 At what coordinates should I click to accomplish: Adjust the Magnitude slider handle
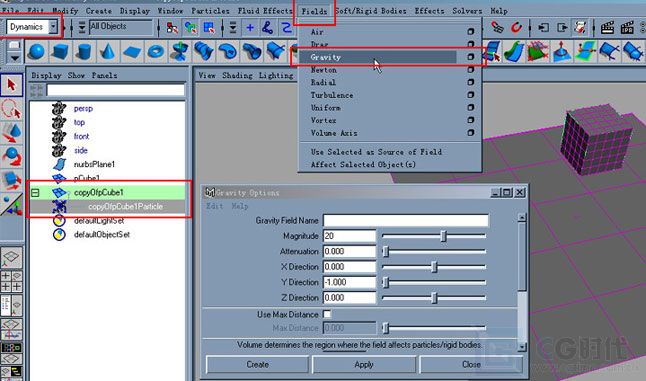coord(443,236)
